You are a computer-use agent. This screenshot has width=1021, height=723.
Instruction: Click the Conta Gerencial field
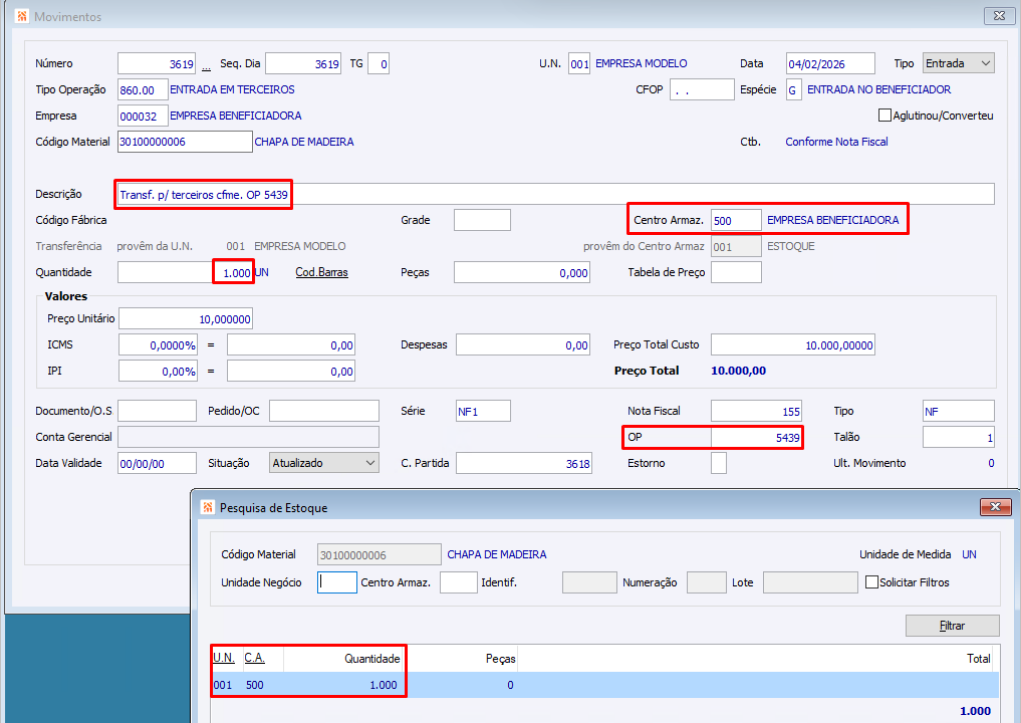248,437
